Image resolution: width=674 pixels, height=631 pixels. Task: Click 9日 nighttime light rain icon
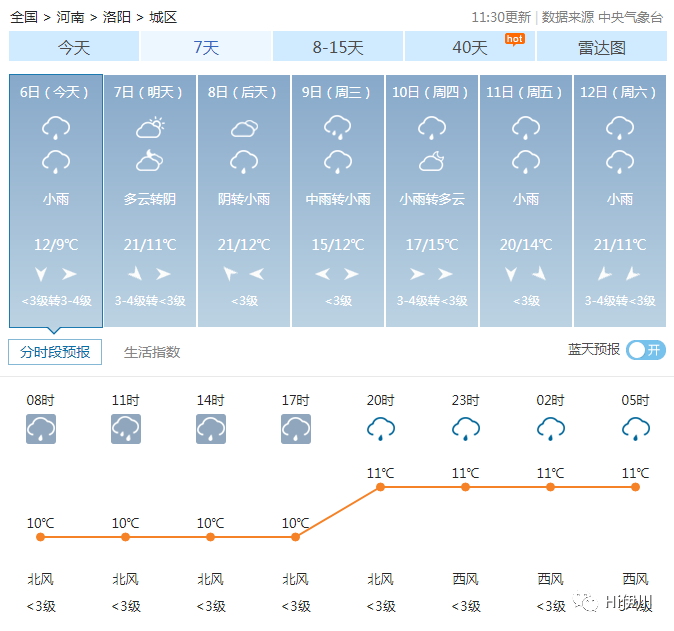tap(337, 162)
